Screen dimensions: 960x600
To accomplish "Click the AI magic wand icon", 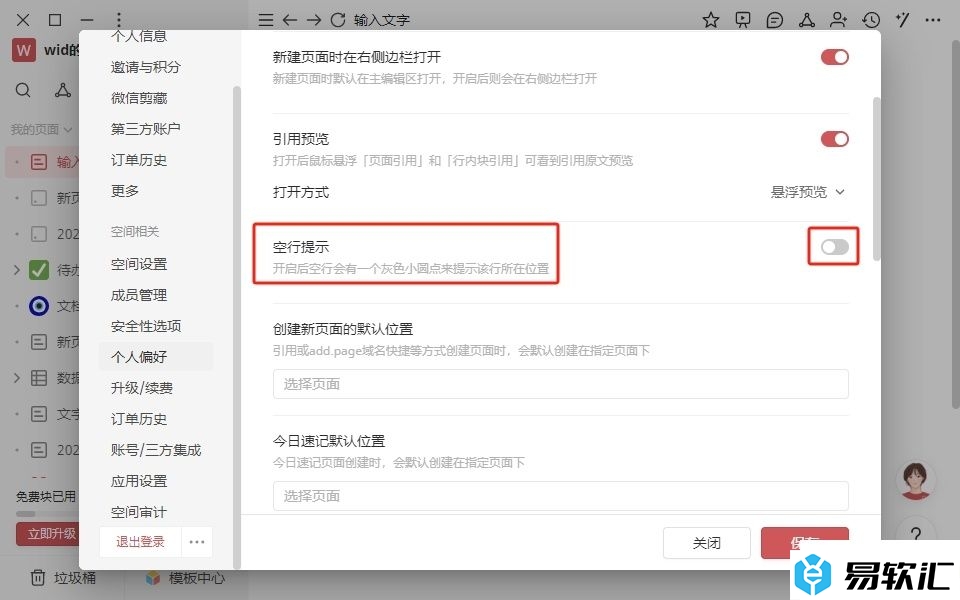I will pos(902,20).
